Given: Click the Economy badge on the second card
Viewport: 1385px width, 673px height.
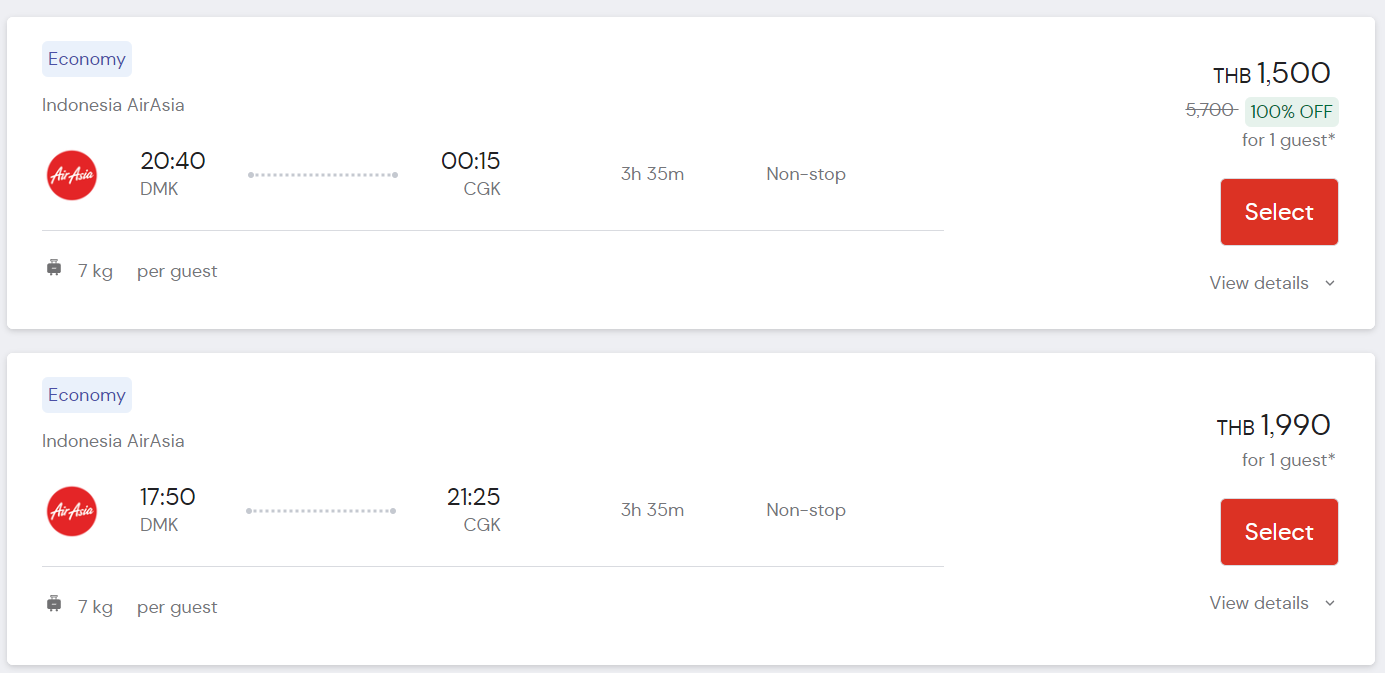Looking at the screenshot, I should [x=87, y=395].
